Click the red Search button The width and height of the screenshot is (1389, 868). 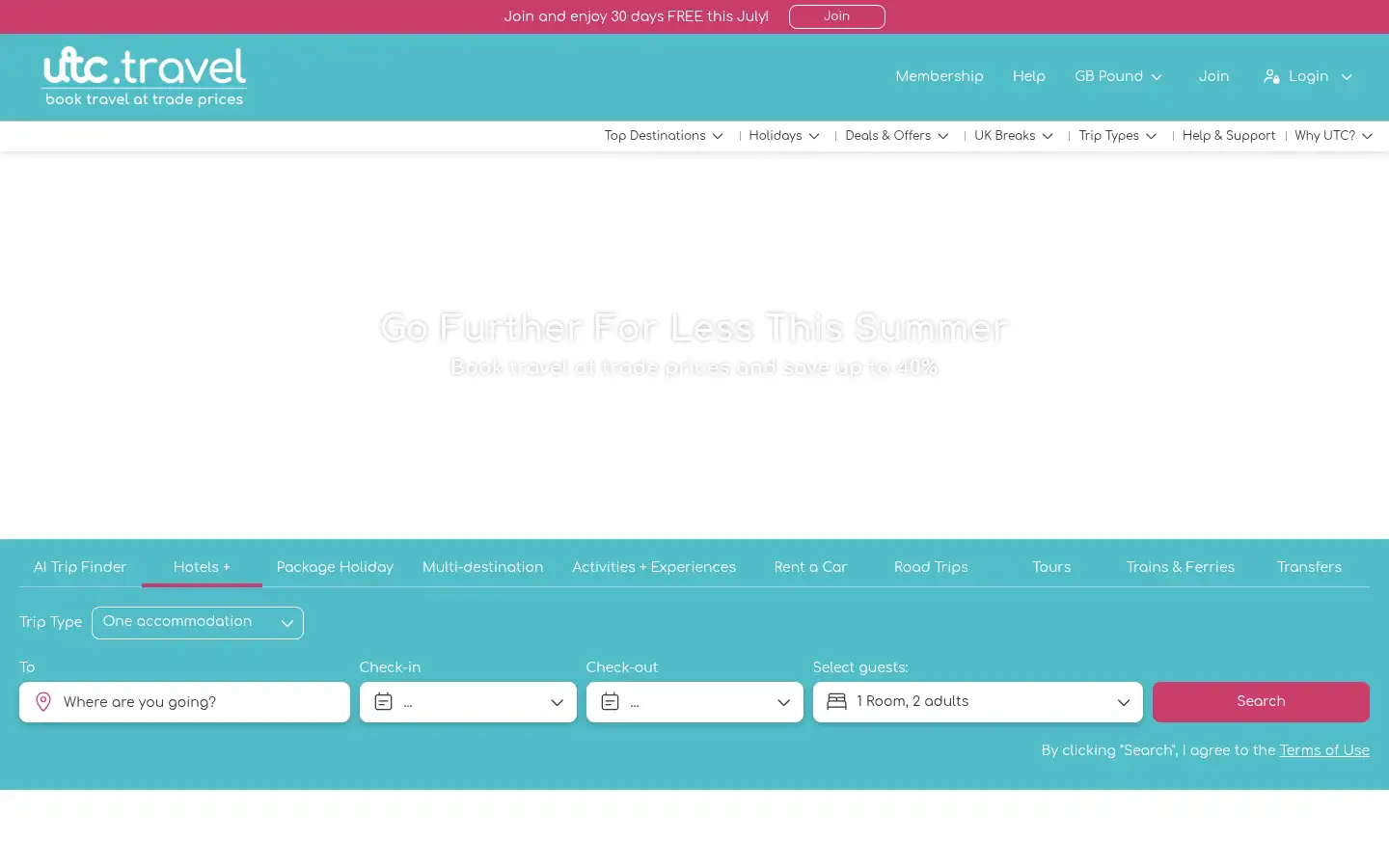pyautogui.click(x=1261, y=702)
